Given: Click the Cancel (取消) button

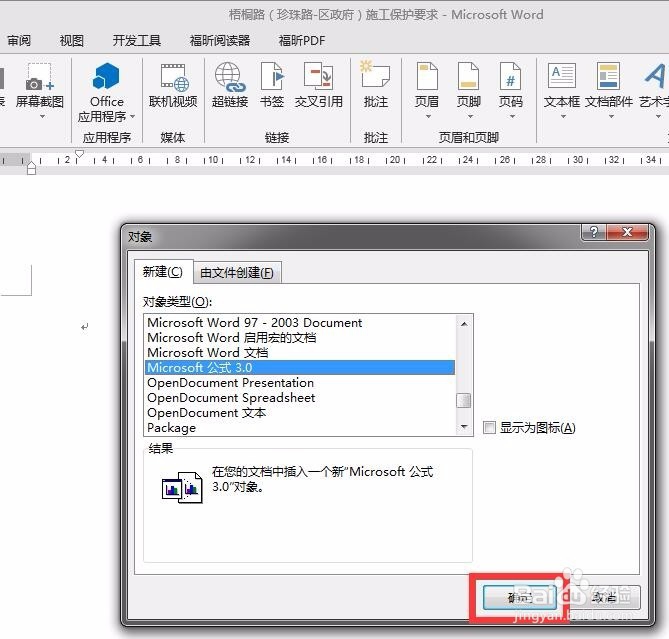Looking at the screenshot, I should 604,597.
